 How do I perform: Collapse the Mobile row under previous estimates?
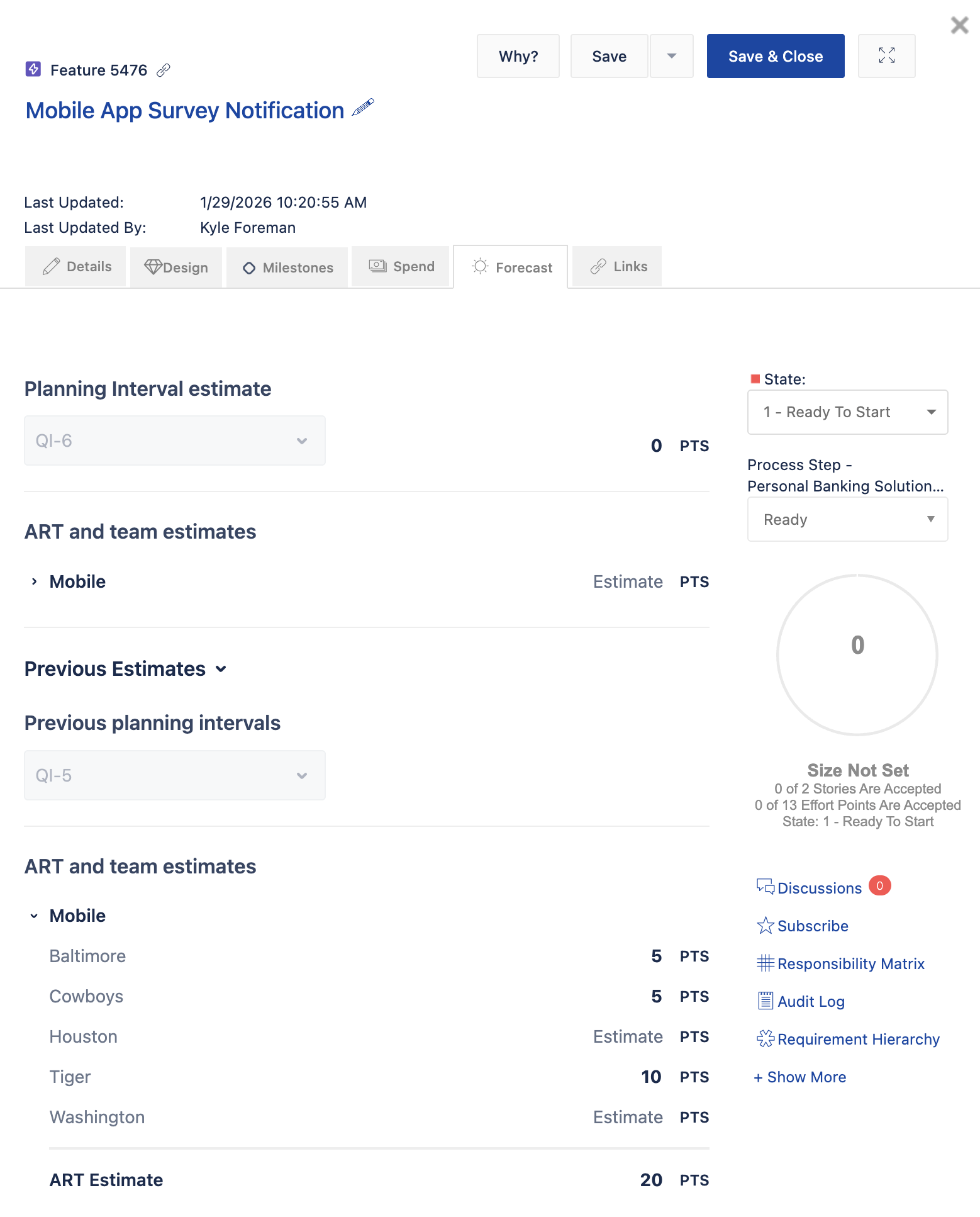point(35,916)
